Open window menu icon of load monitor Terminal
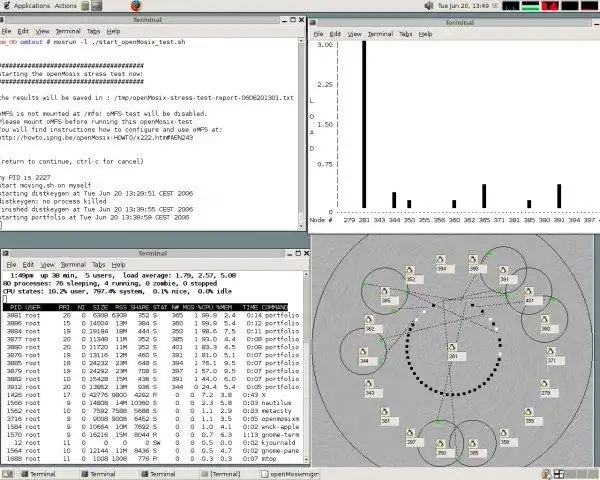Viewport: 600px width, 480px height. pos(313,23)
